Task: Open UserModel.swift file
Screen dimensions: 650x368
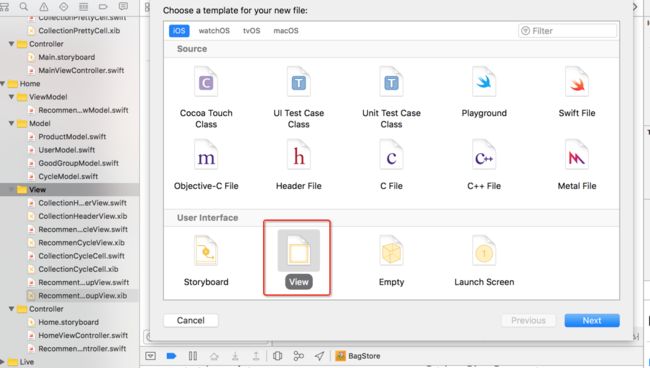Action: (66, 150)
